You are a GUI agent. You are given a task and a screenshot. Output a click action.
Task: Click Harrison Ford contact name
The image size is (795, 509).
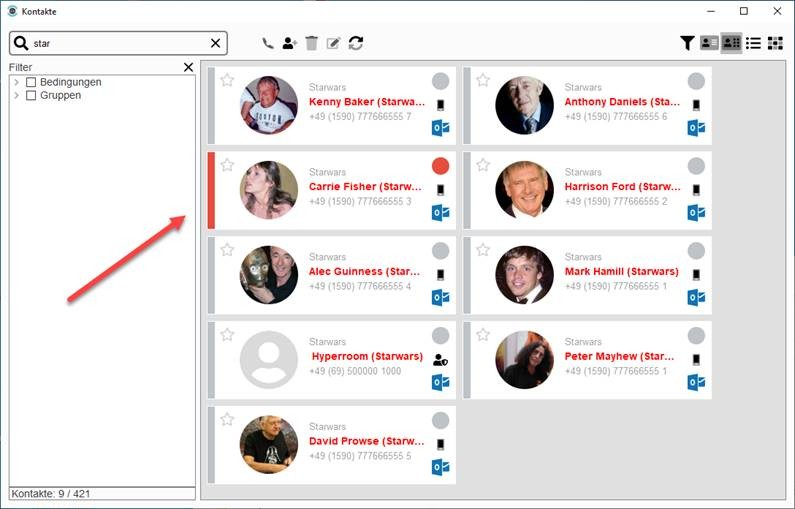tap(623, 187)
